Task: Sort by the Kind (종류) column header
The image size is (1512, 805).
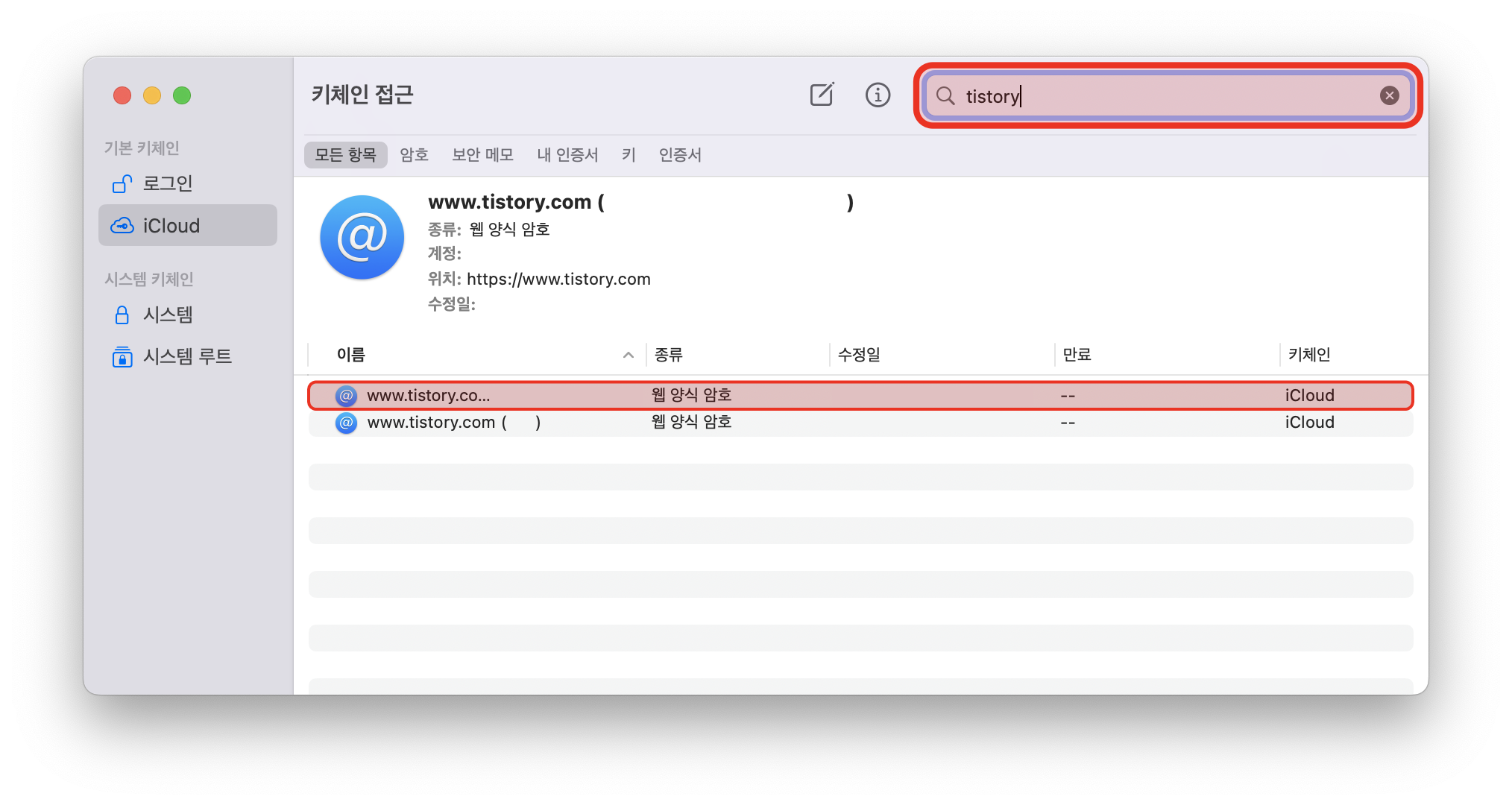Action: (668, 355)
